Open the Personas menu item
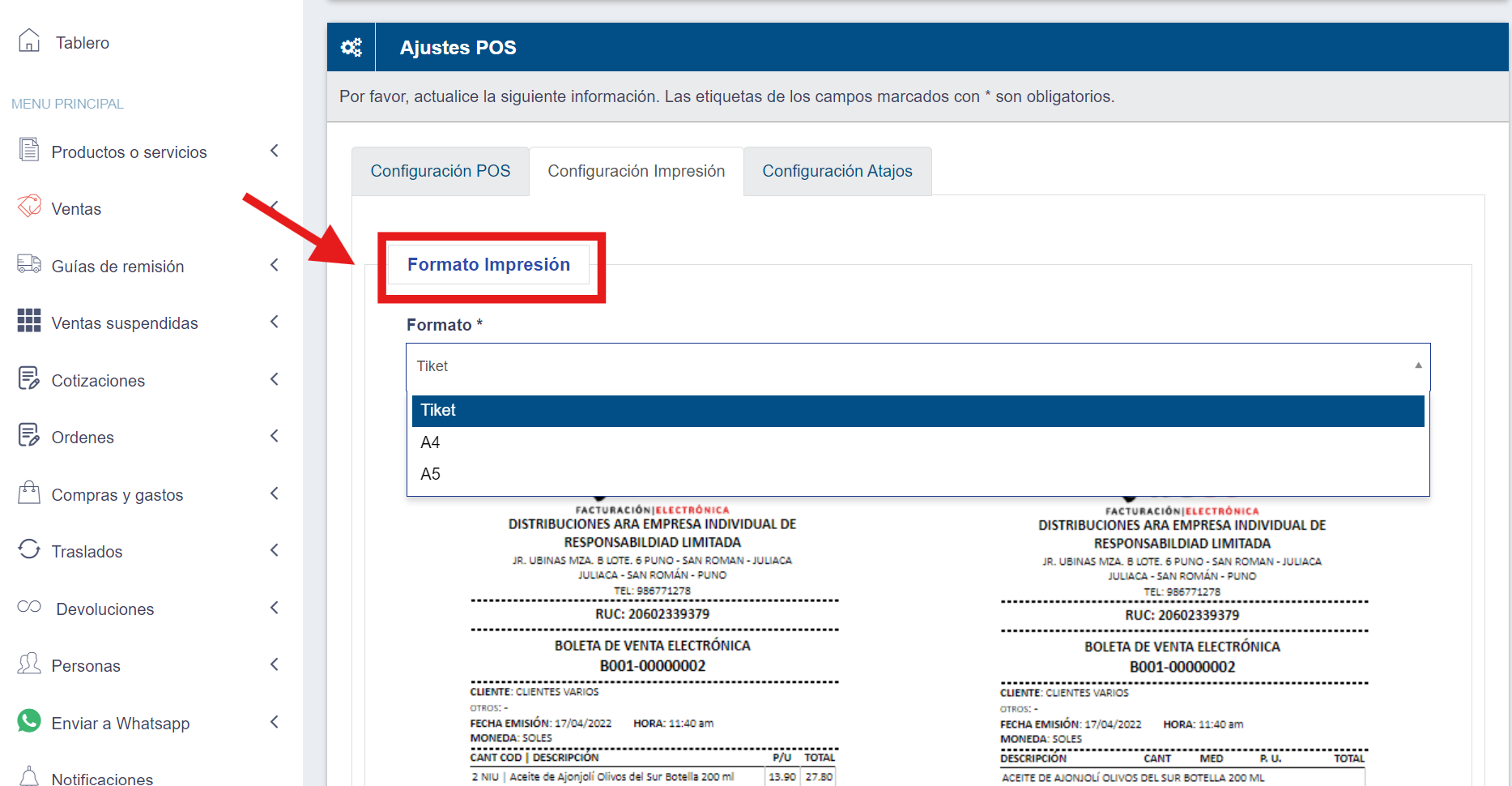Screen dimensions: 1512x786 86,666
